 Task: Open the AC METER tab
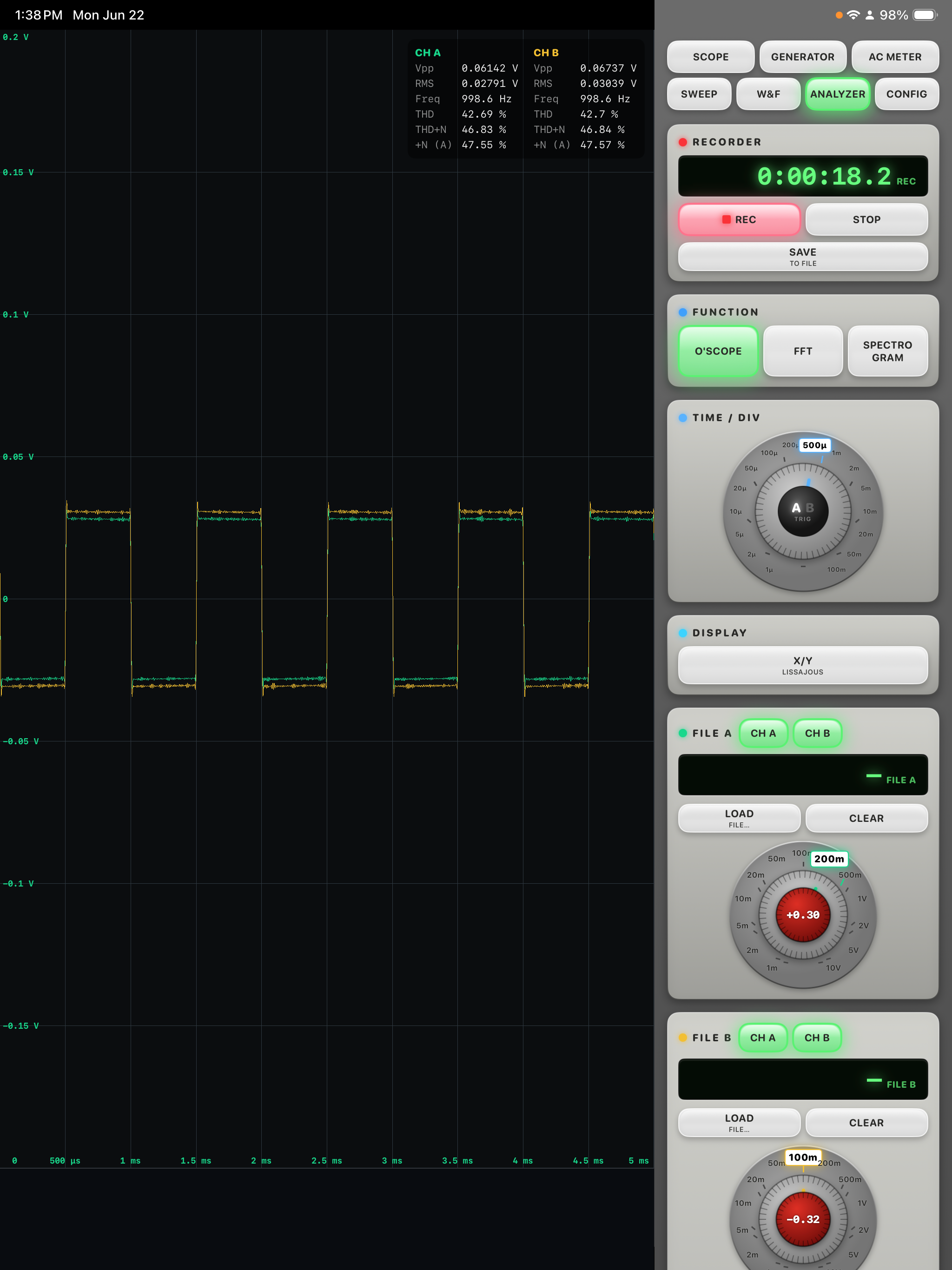894,57
